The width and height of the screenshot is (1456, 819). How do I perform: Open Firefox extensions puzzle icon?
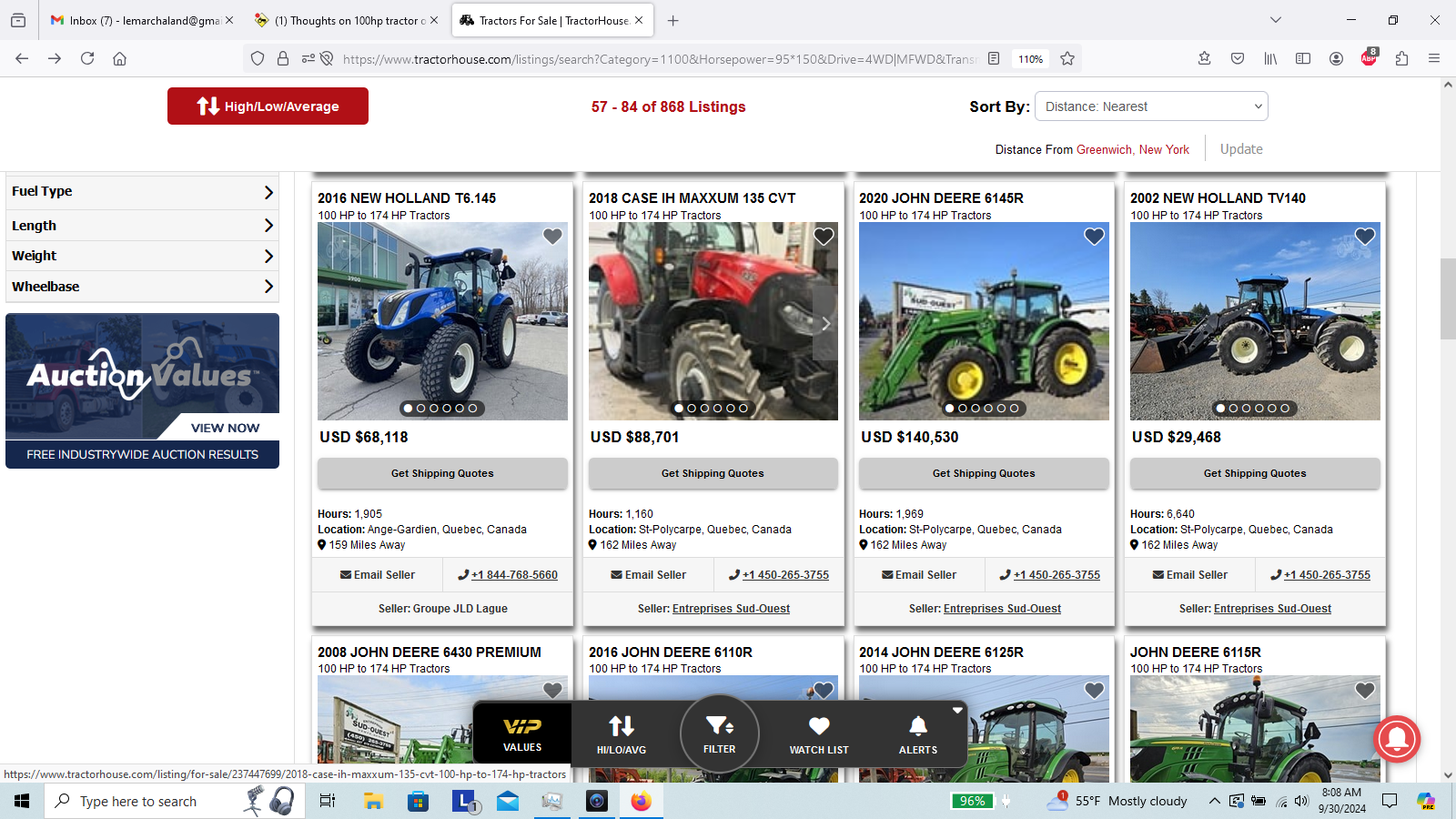click(x=1401, y=58)
